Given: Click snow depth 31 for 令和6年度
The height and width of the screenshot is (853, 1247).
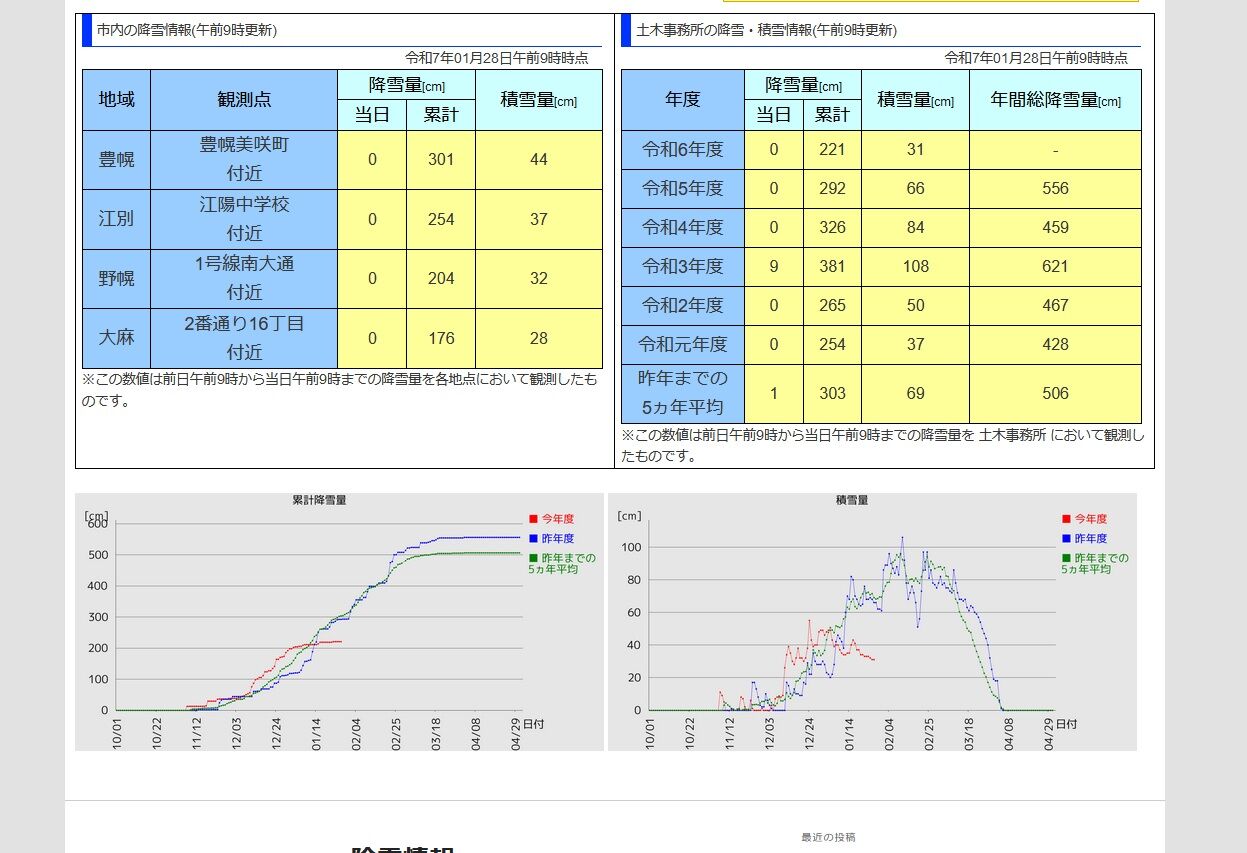Looking at the screenshot, I should click(x=915, y=150).
